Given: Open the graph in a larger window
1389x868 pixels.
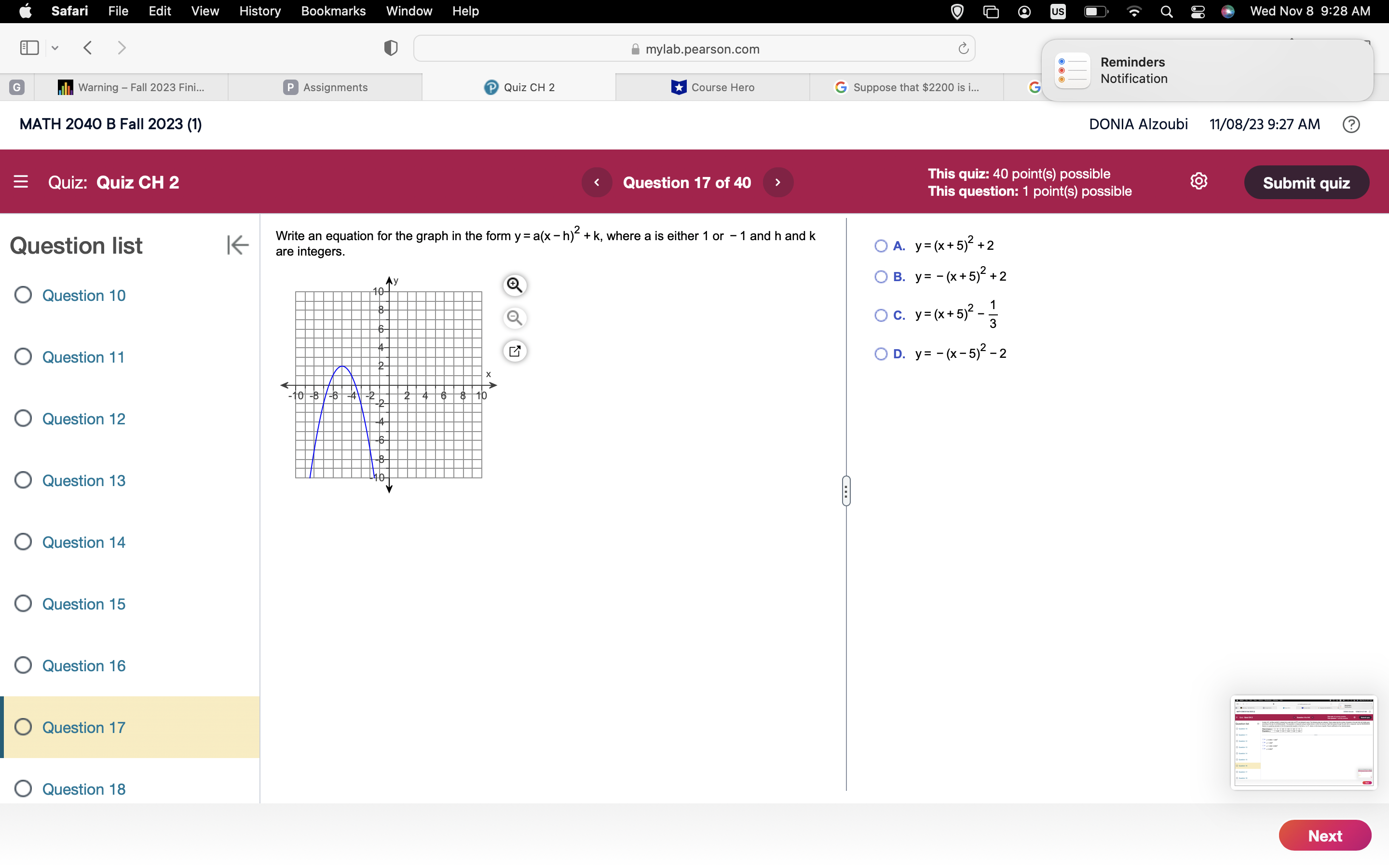Looking at the screenshot, I should (514, 351).
